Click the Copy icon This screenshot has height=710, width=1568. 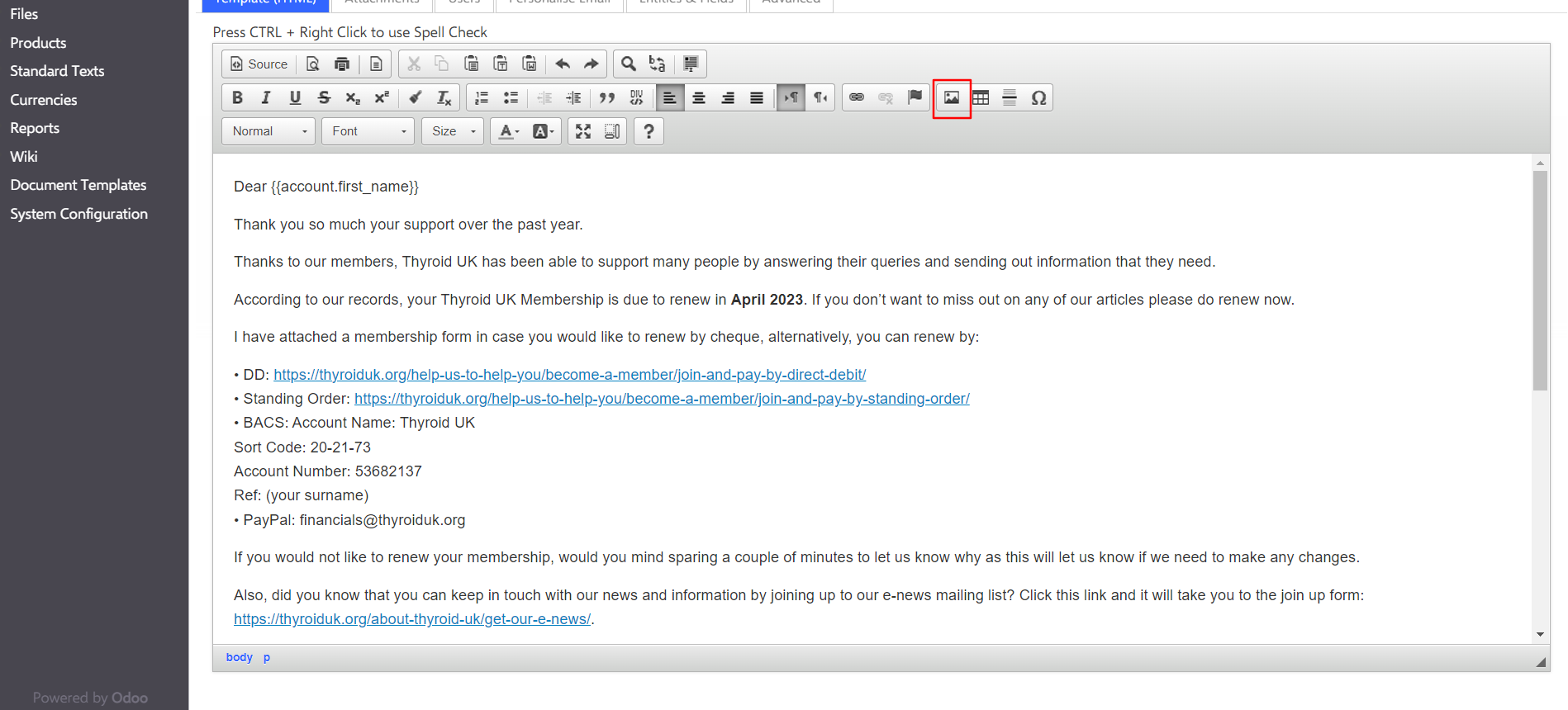tap(442, 64)
